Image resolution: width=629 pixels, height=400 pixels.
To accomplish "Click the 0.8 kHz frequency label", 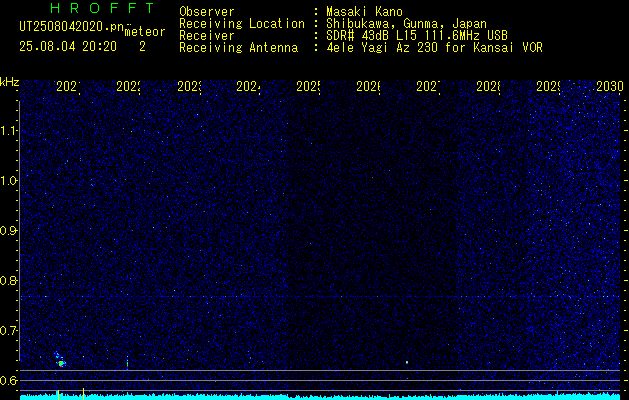I will point(8,280).
